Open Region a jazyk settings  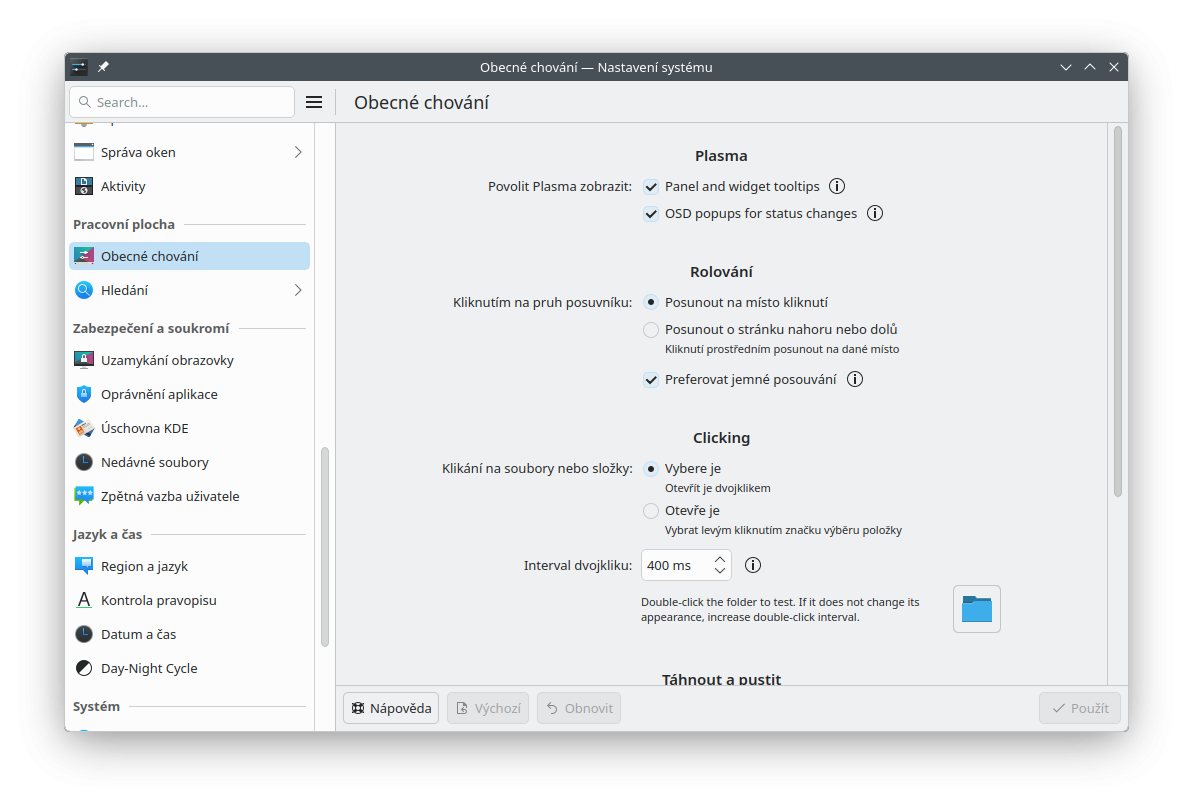point(144,566)
